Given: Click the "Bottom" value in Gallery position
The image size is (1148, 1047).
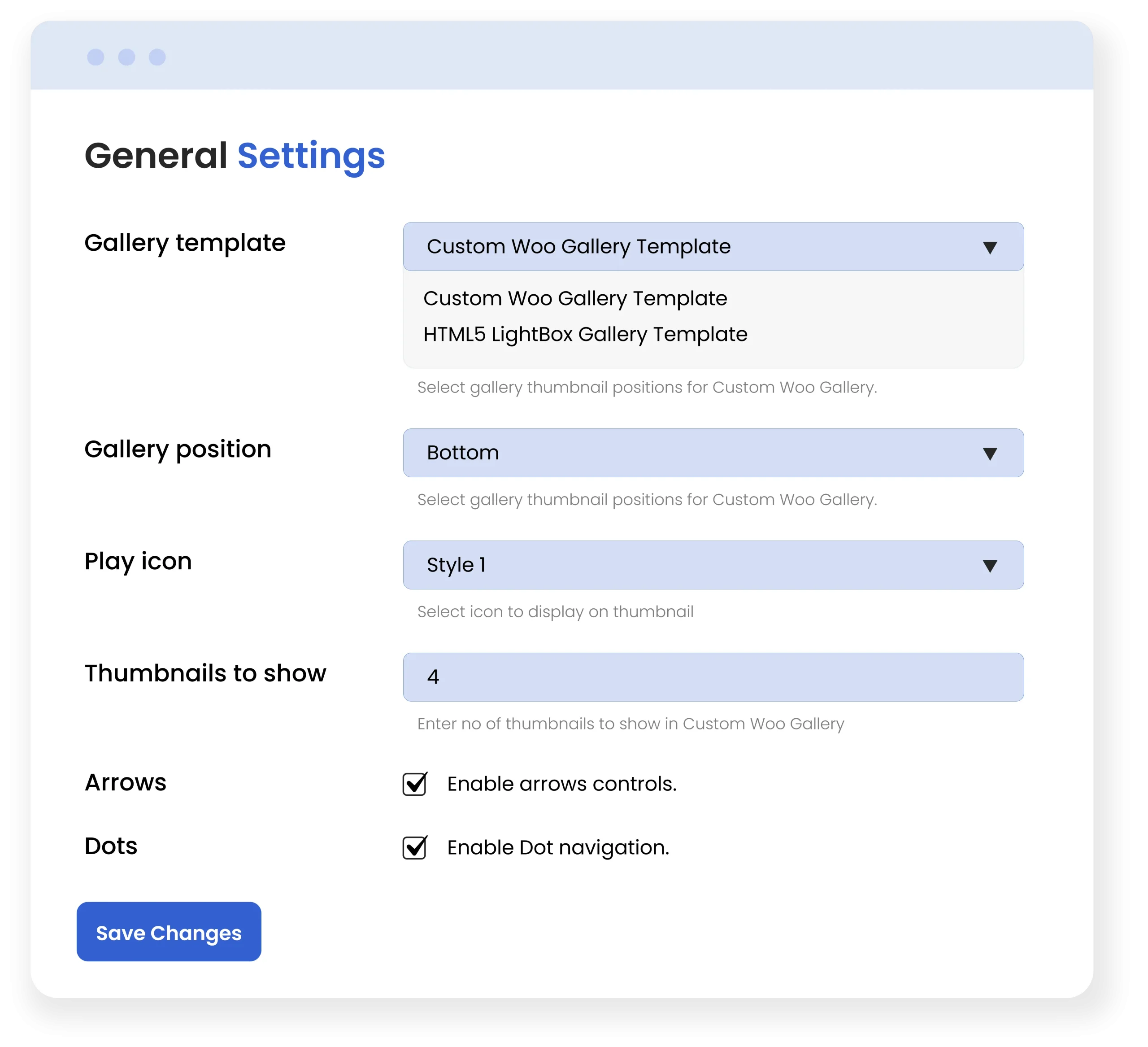Looking at the screenshot, I should (x=463, y=453).
